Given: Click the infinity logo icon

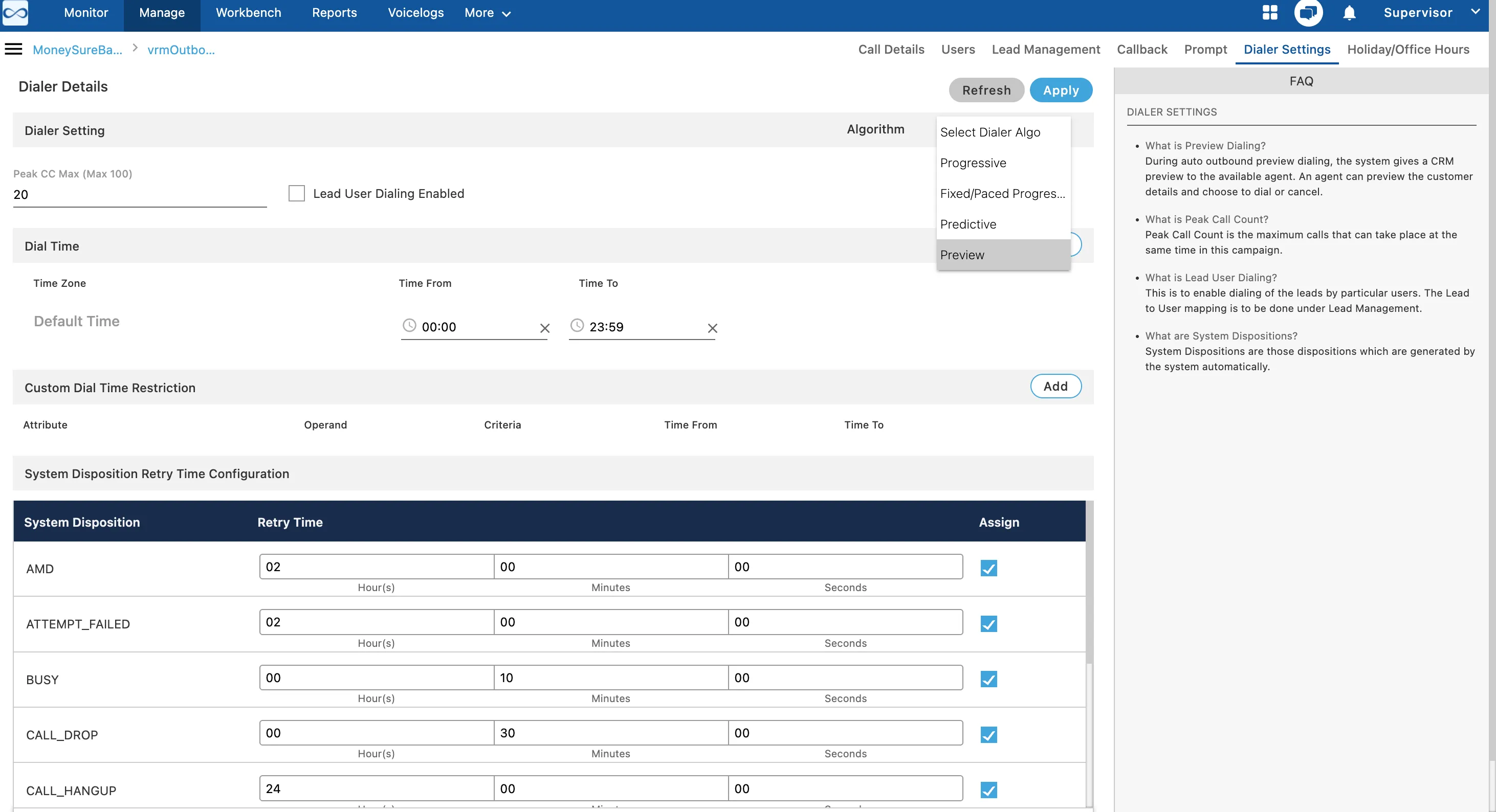Looking at the screenshot, I should (x=15, y=13).
